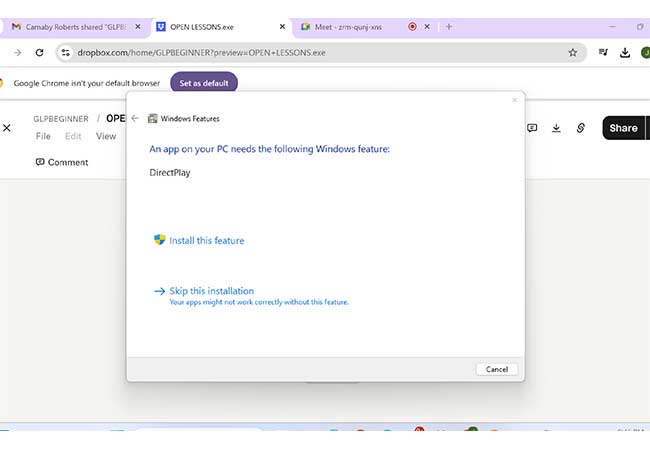Click the recording indicator on Meet tab

tap(412, 27)
